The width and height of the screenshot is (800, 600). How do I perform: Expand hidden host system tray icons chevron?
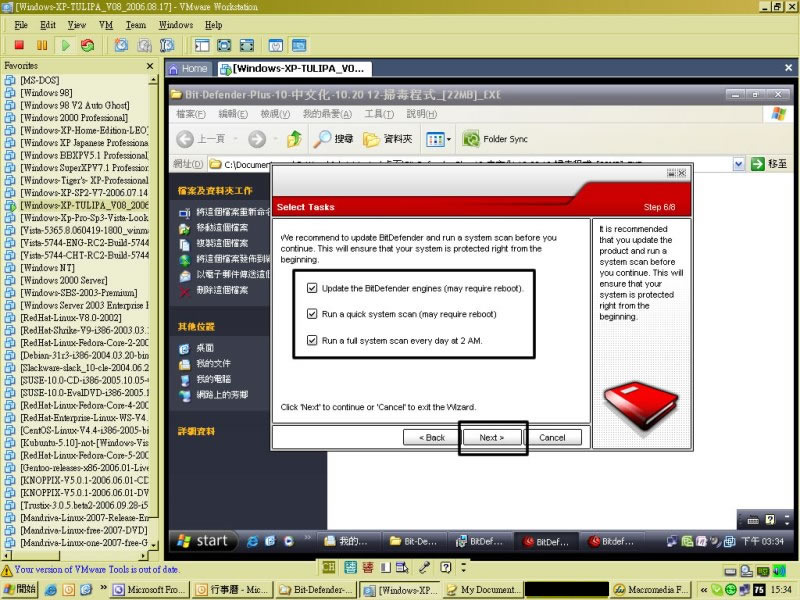704,590
